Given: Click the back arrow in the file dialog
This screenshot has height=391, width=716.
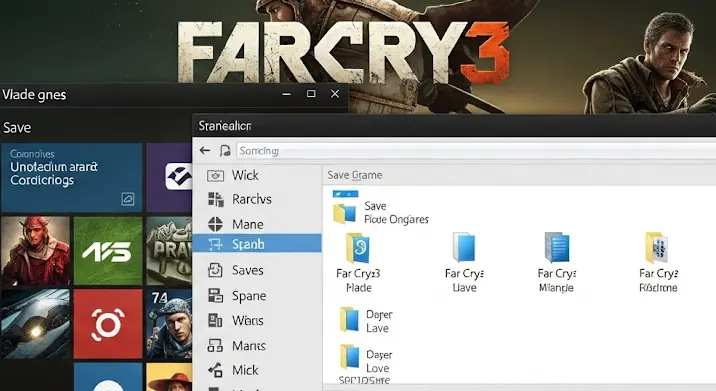Looking at the screenshot, I should (x=205, y=150).
